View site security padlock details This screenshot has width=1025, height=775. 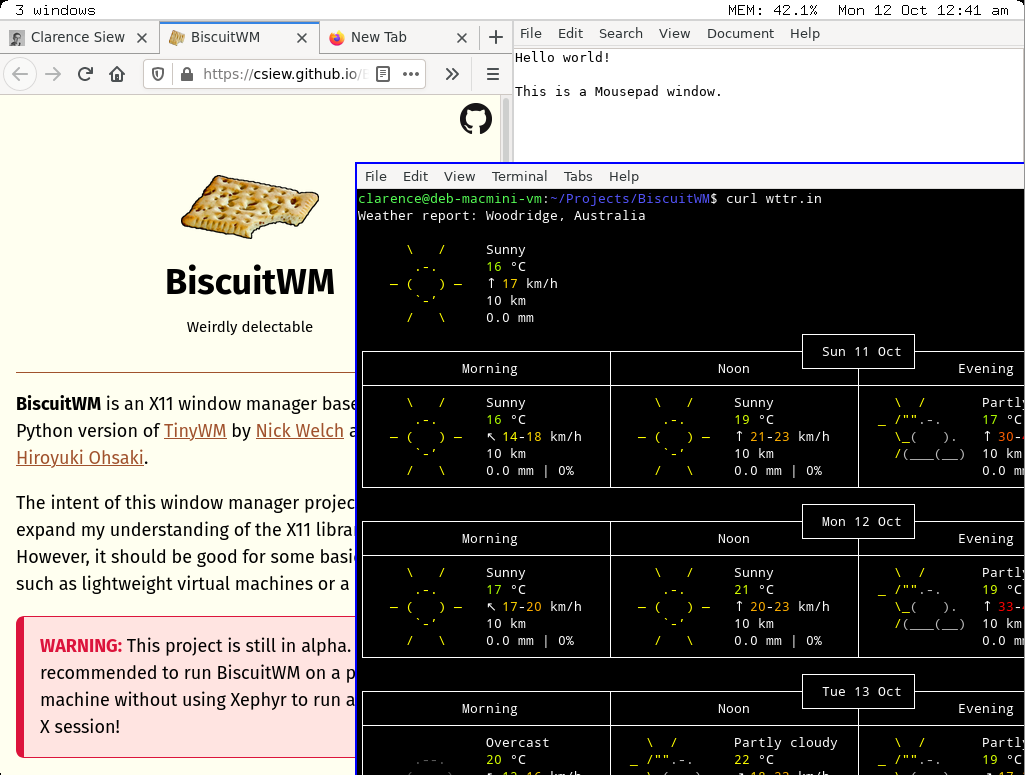click(x=187, y=74)
